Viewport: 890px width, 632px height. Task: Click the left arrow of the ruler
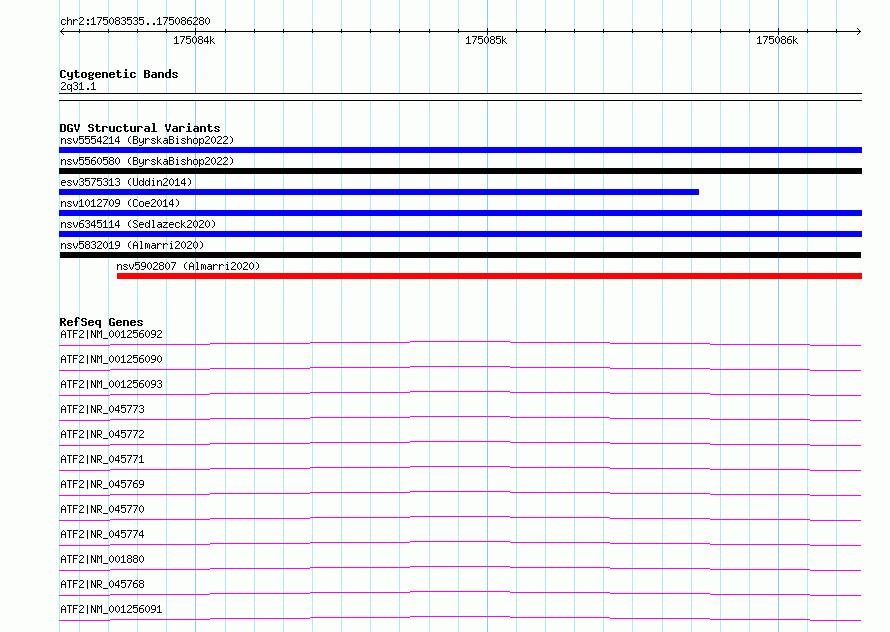[x=62, y=31]
